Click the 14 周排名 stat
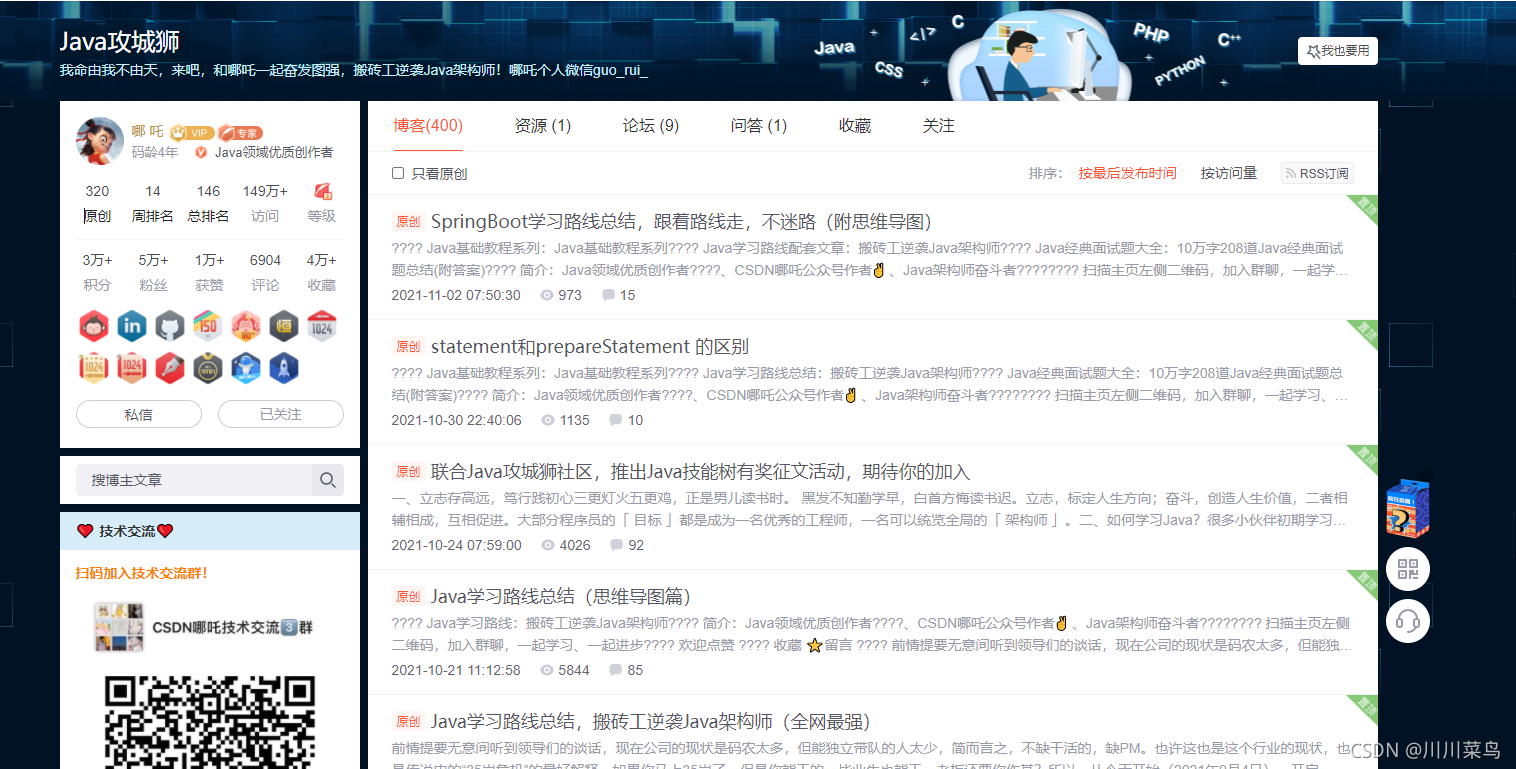 coord(153,203)
